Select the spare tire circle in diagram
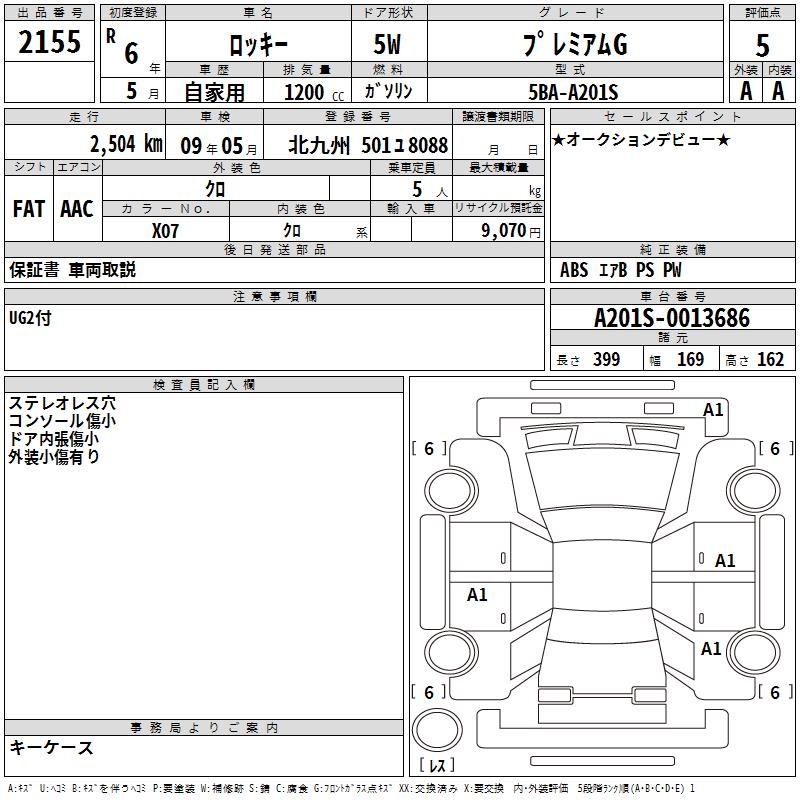 pos(437,729)
